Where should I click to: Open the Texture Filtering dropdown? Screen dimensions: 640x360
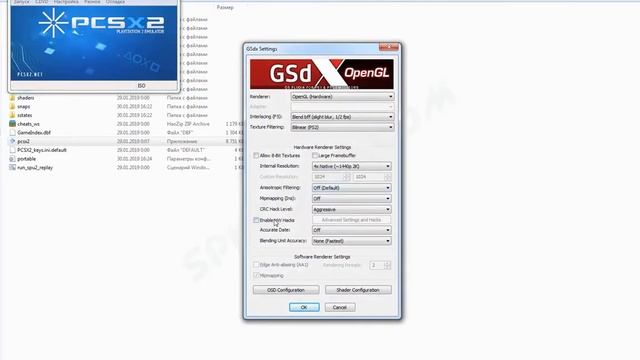tap(342, 127)
